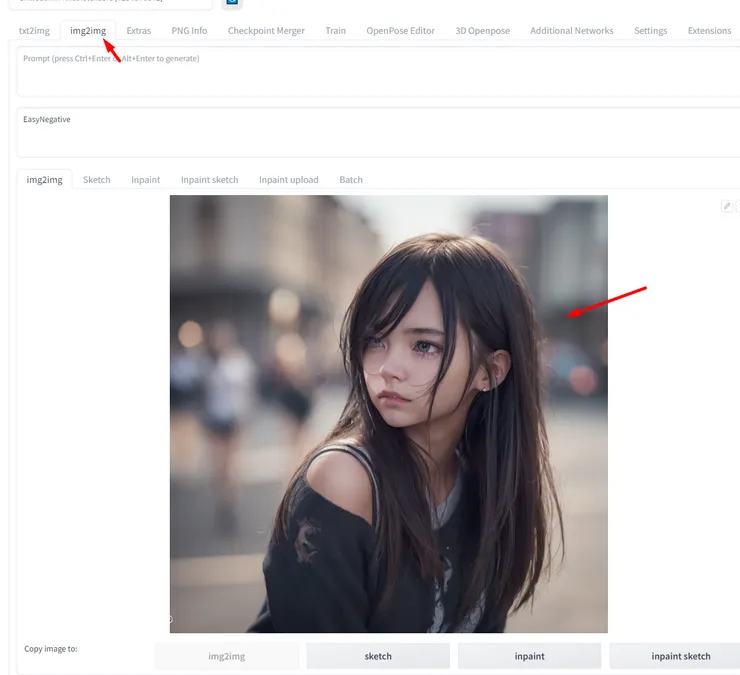Open the Settings tab
740x675 pixels.
click(x=650, y=31)
